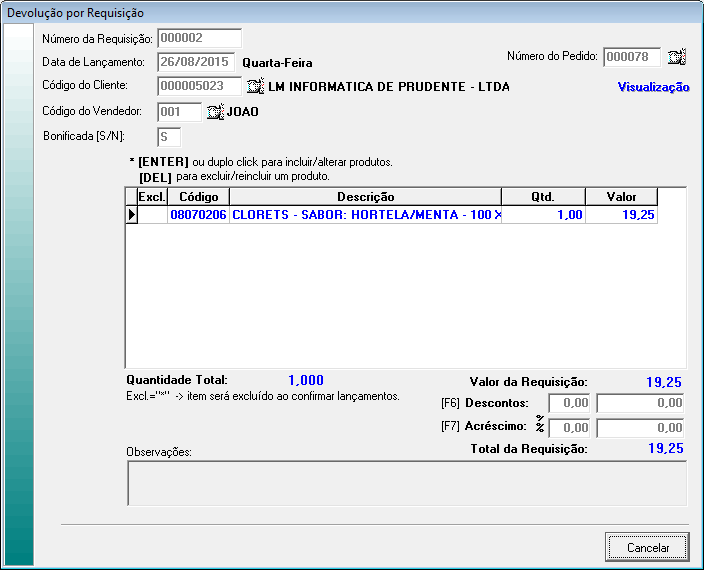Click the lookup icon beside Número do Pedido
Image resolution: width=704 pixels, height=570 pixels.
[x=677, y=56]
